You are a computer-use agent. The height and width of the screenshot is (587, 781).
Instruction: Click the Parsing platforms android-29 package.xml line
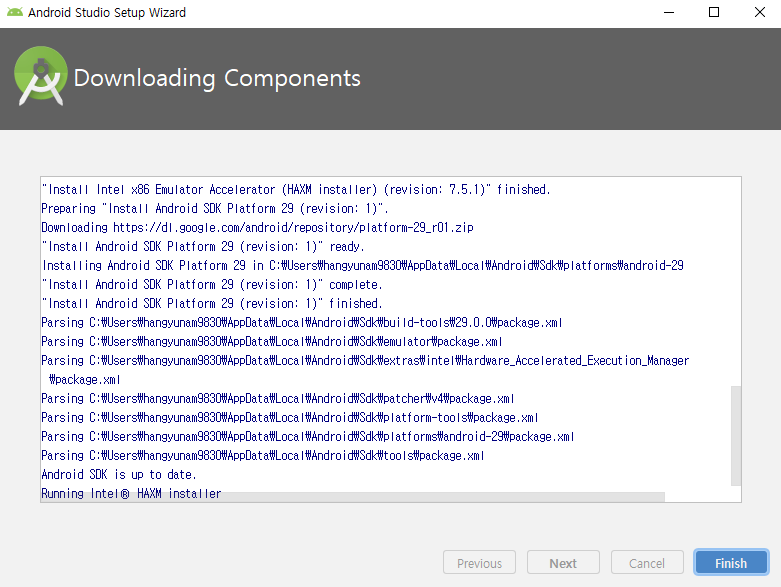tap(307, 437)
